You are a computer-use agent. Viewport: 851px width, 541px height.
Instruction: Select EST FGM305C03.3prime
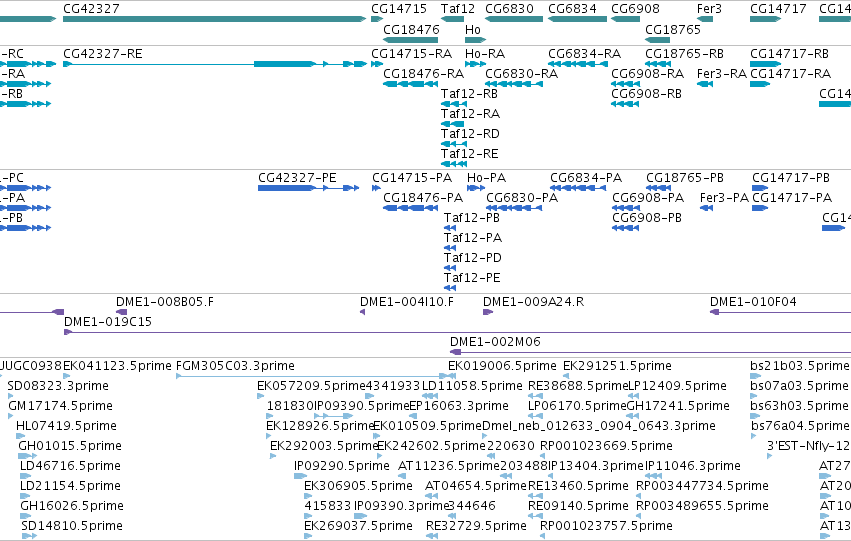pos(235,366)
